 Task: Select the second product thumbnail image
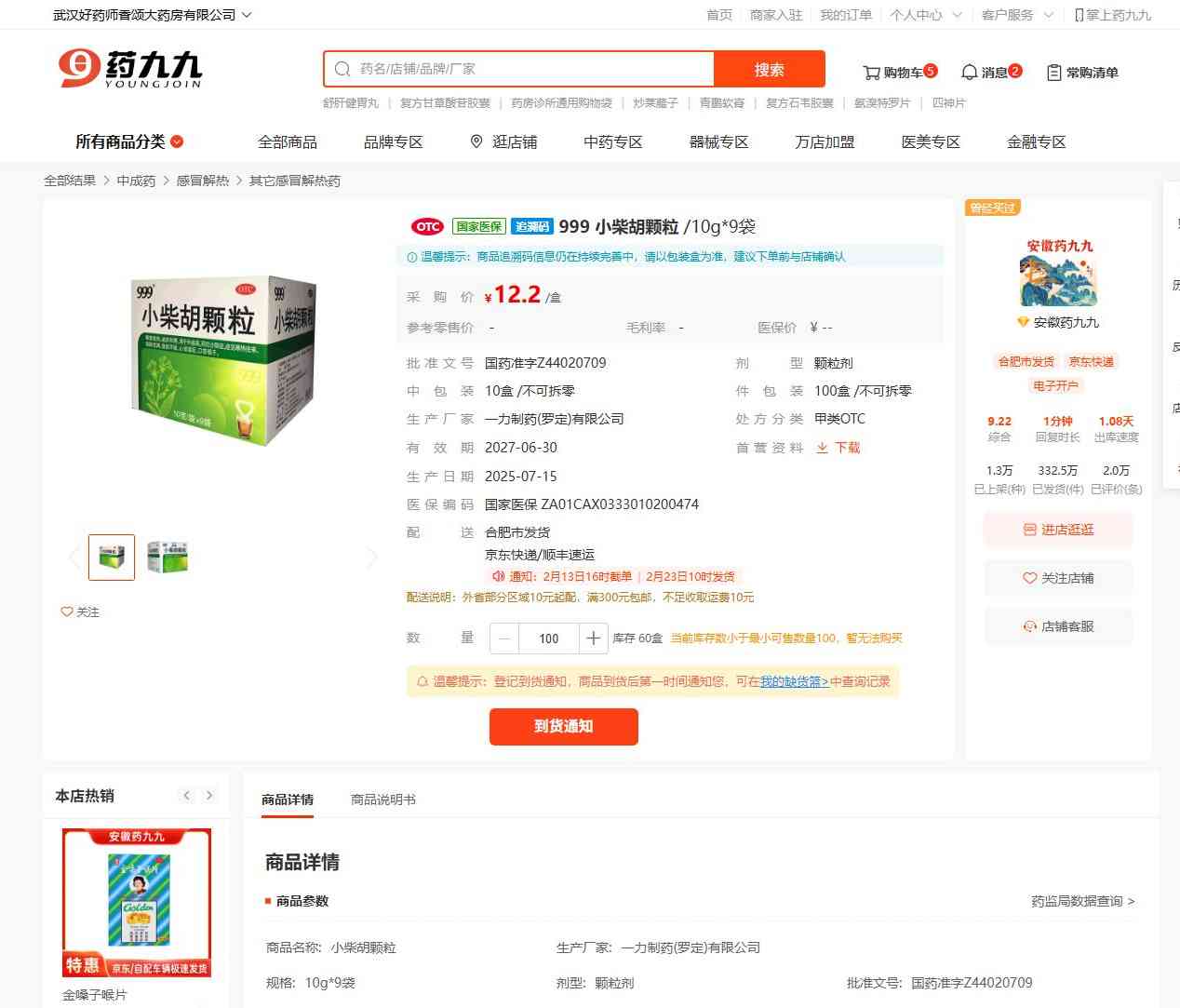(x=168, y=557)
